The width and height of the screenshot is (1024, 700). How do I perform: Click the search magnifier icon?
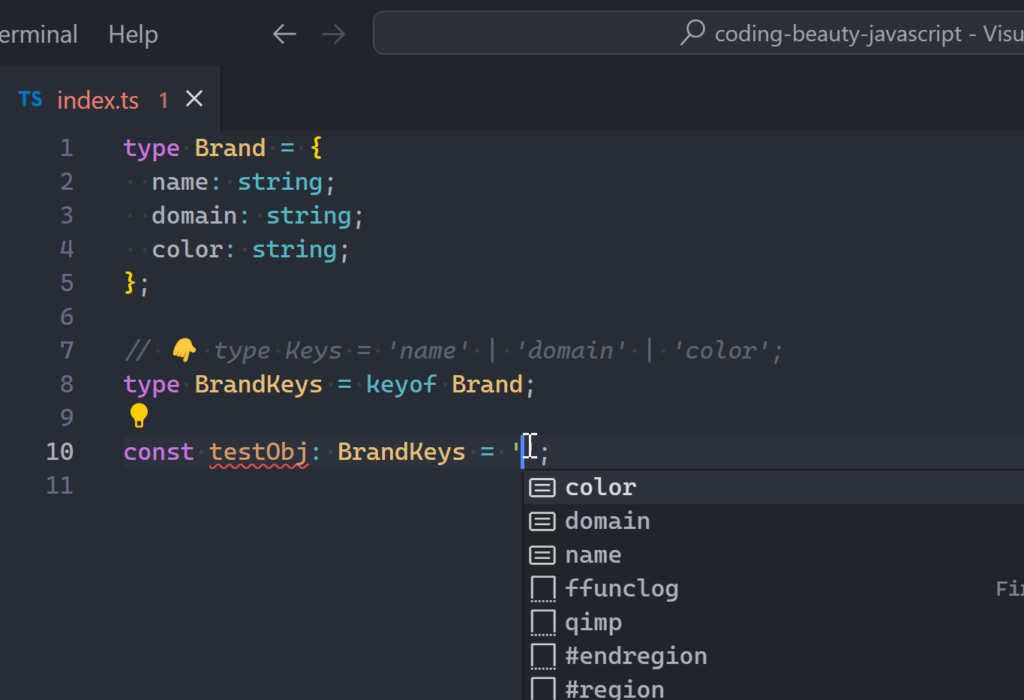pos(692,33)
